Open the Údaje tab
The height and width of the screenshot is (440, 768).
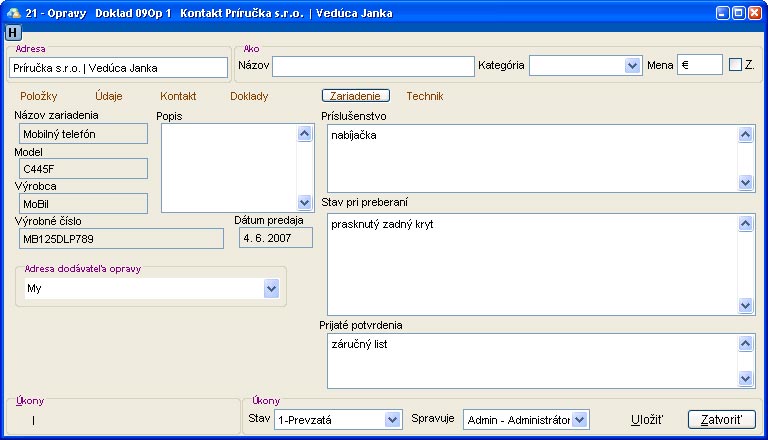tap(108, 97)
